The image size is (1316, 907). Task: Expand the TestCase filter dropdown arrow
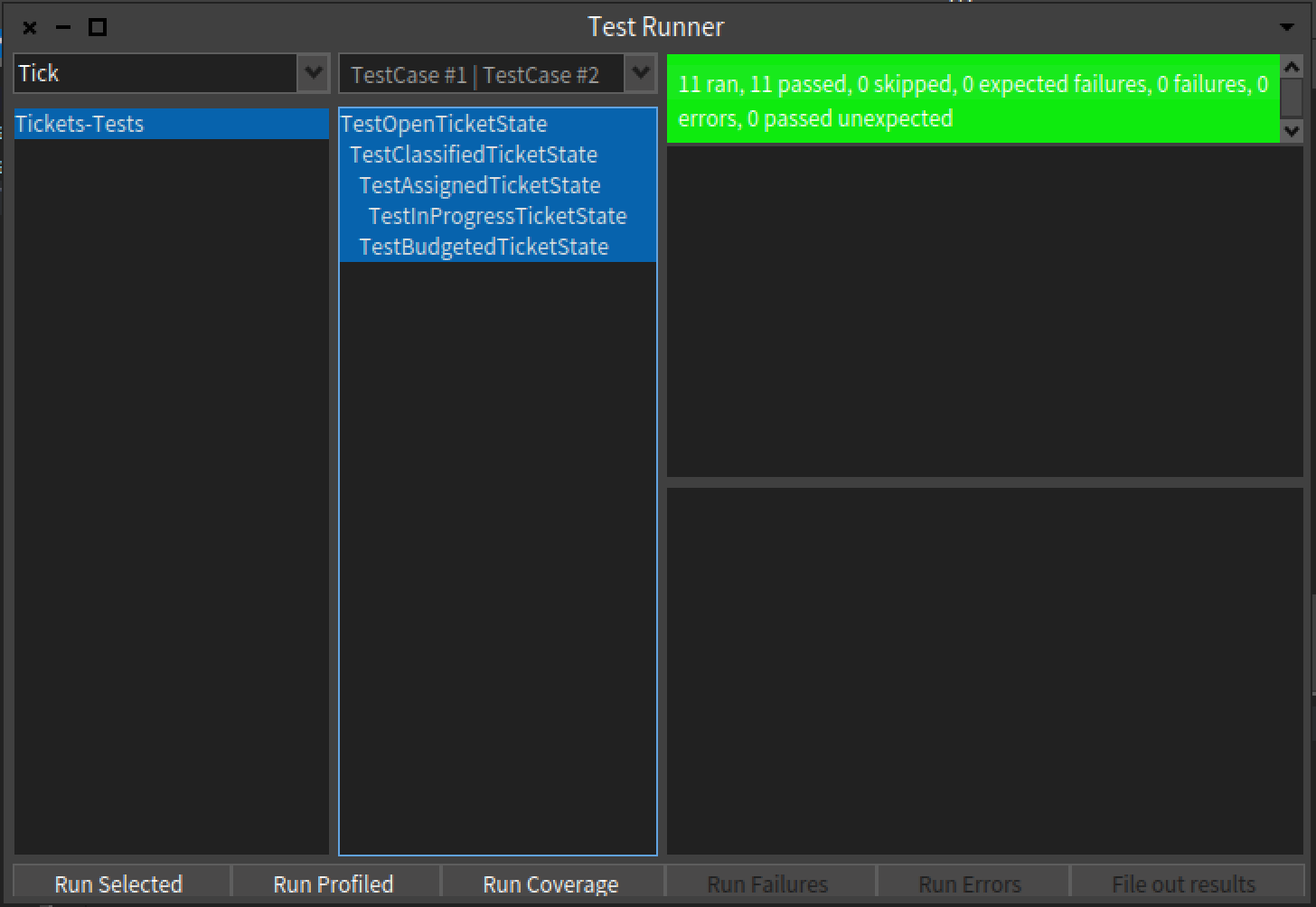[x=640, y=73]
